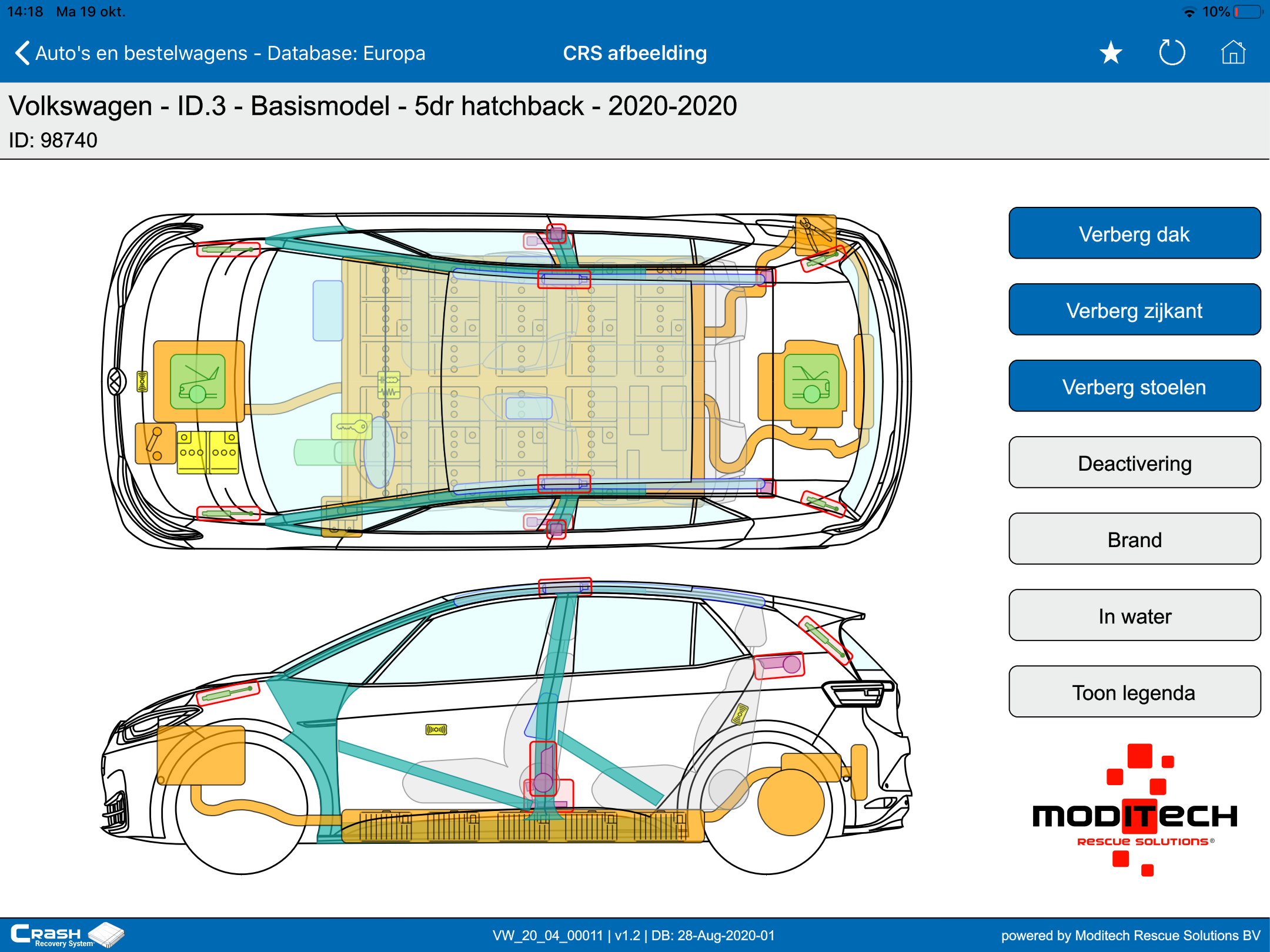1270x952 pixels.
Task: Open the Deactivering information
Action: pyautogui.click(x=1134, y=462)
